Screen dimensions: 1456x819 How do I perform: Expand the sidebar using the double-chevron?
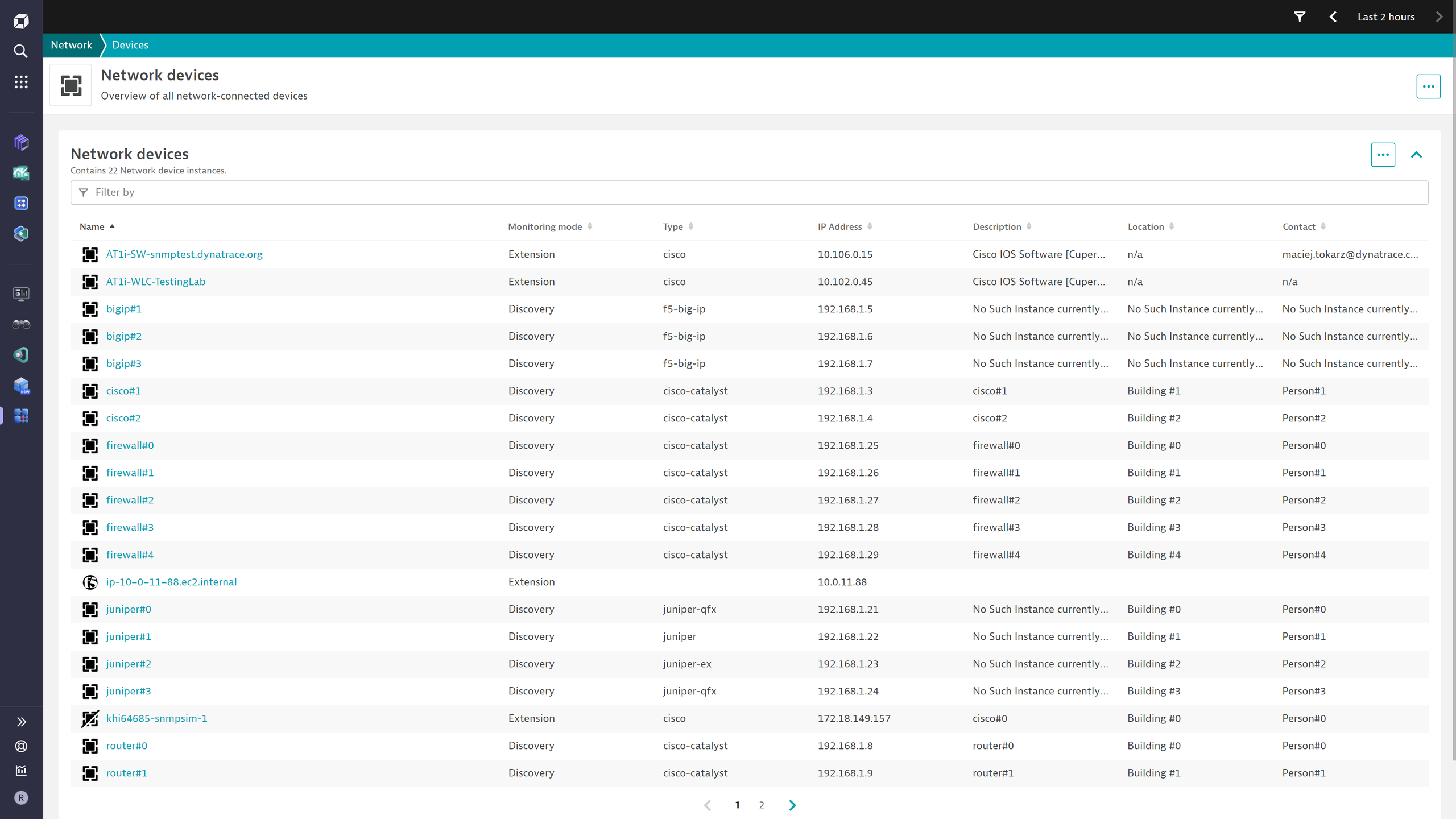click(x=21, y=721)
